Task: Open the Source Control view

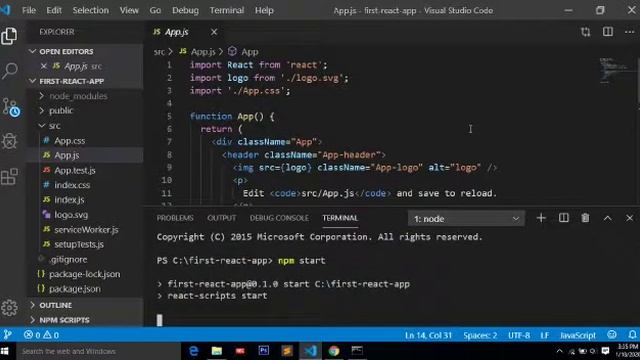Action: (10, 107)
